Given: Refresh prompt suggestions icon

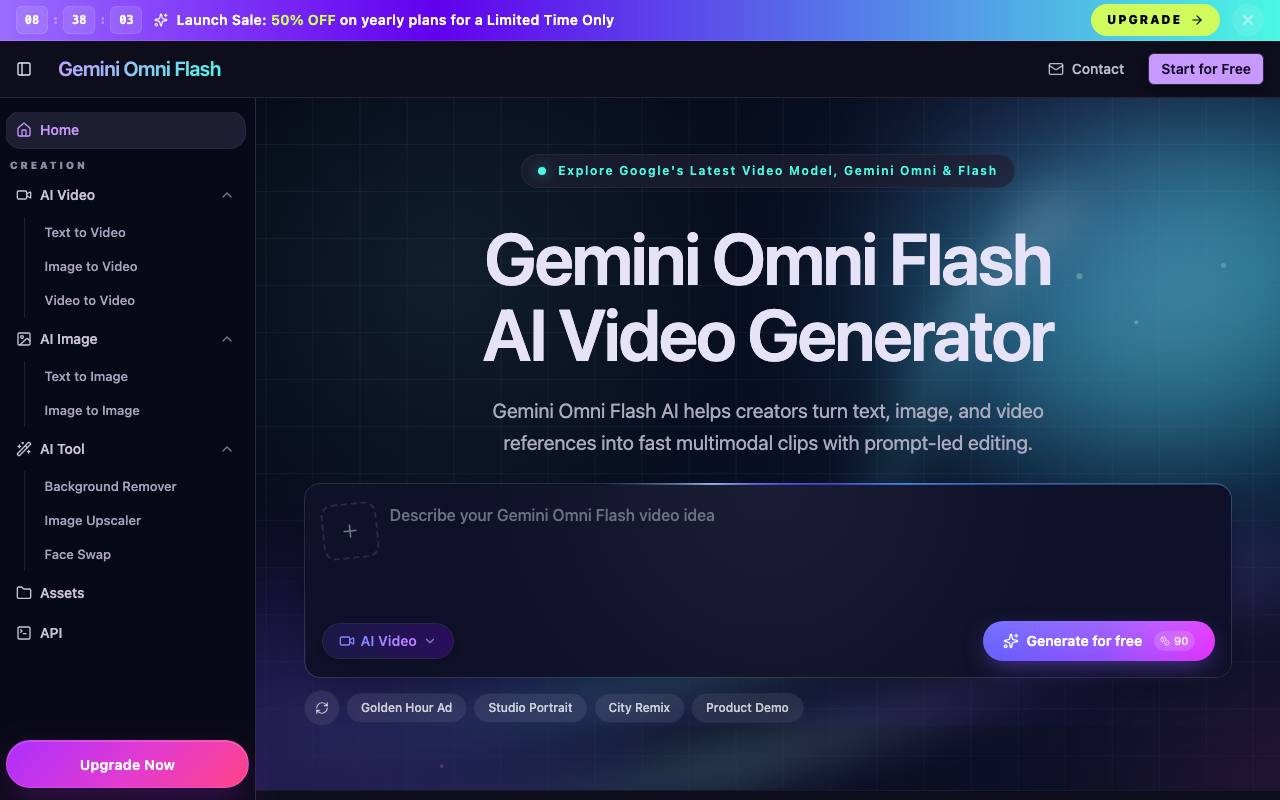Looking at the screenshot, I should pos(322,708).
